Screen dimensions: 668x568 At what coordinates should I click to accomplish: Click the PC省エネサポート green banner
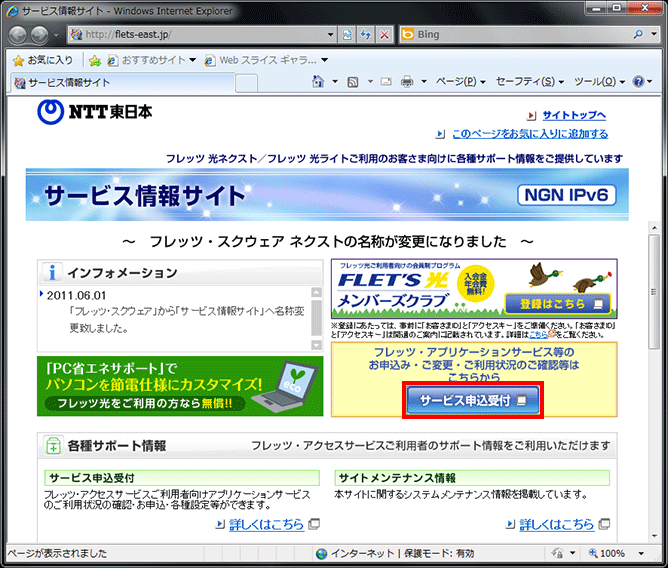click(x=180, y=386)
